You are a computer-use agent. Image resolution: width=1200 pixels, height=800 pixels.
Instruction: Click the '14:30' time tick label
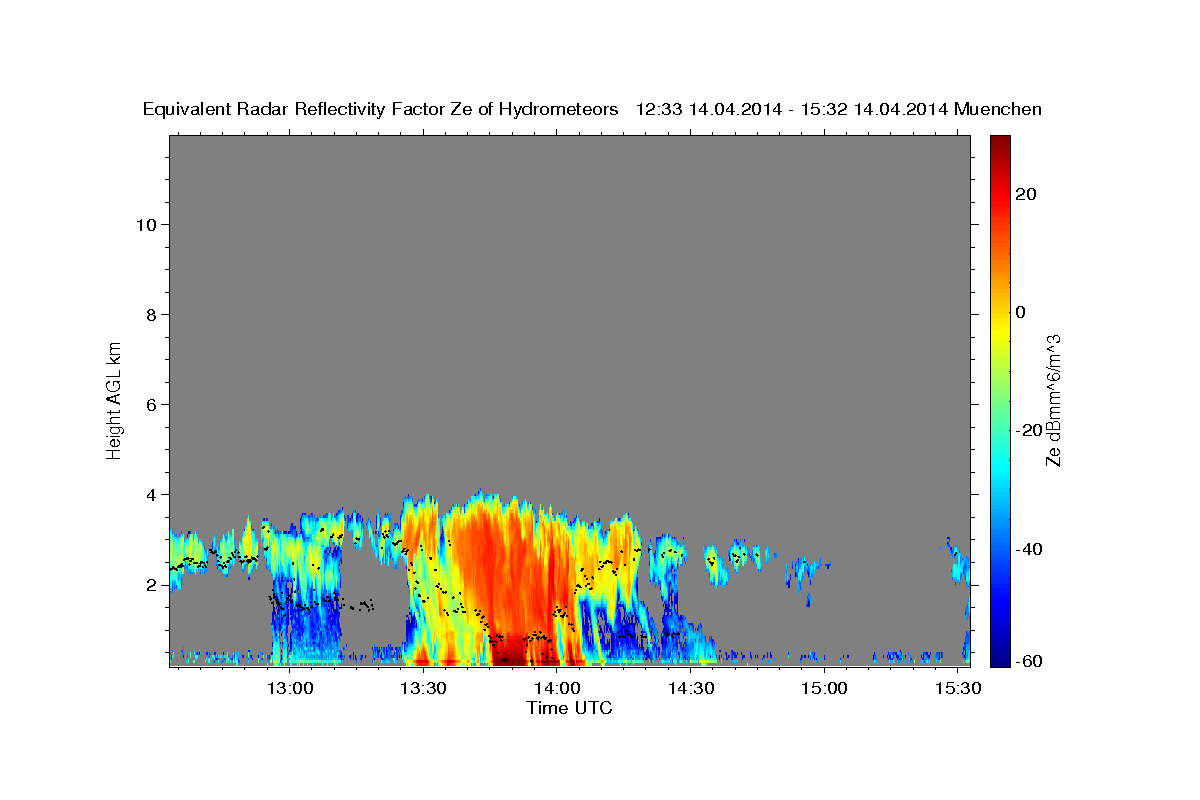[690, 688]
